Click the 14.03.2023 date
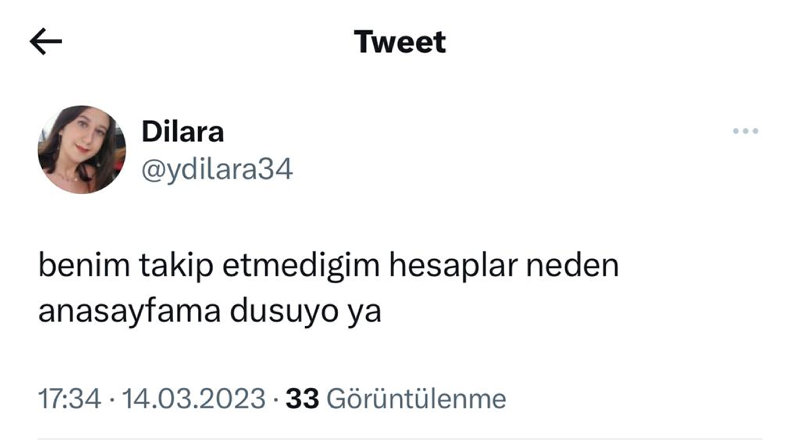The width and height of the screenshot is (800, 445). coord(193,399)
